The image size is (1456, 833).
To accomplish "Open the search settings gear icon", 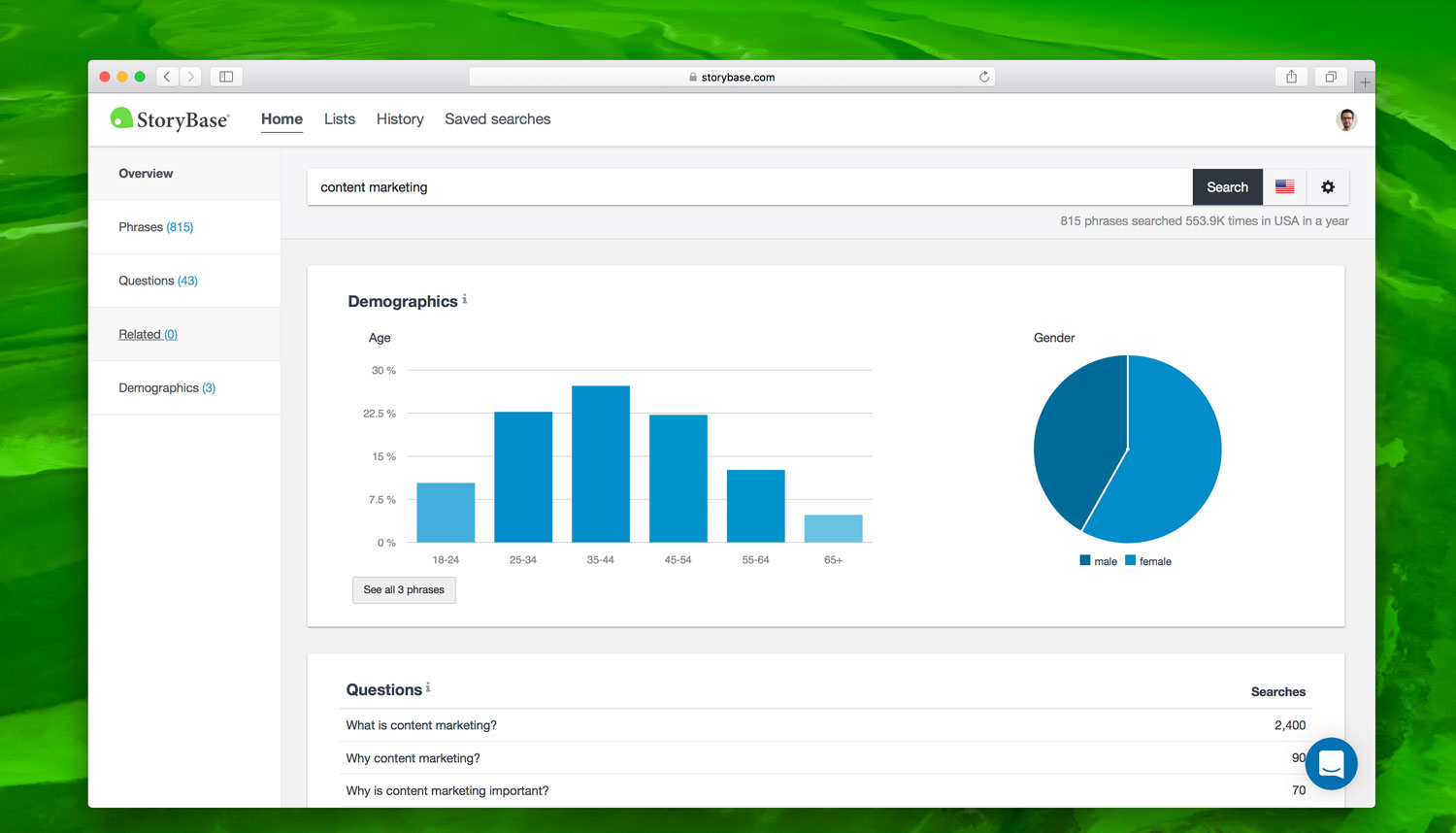I will [x=1328, y=186].
